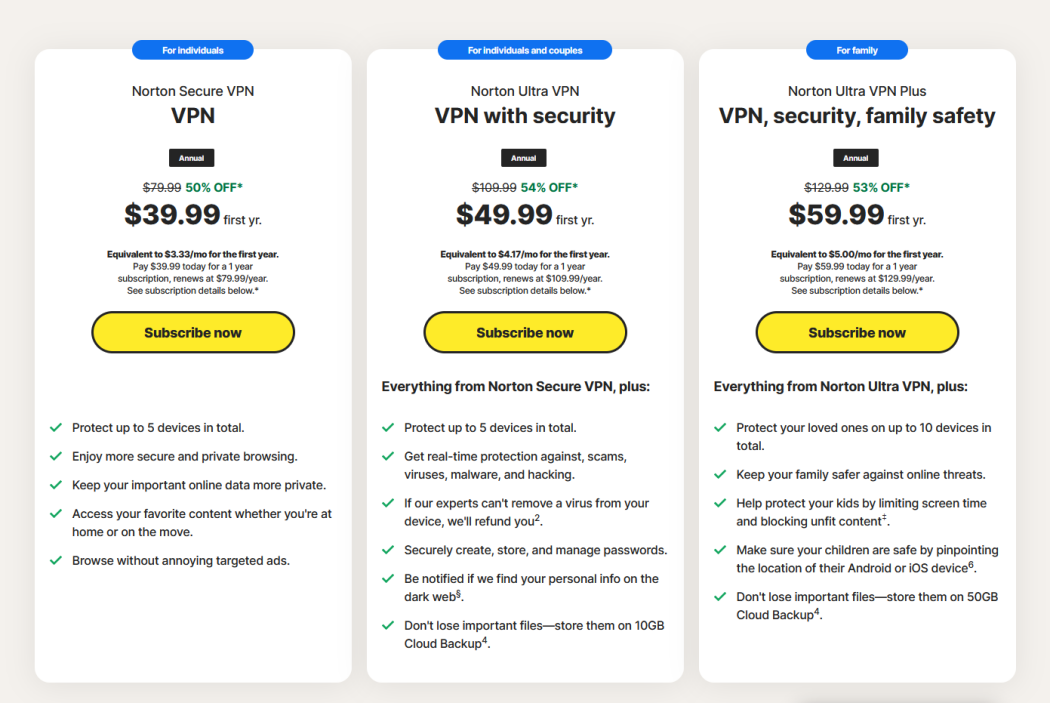Screen dimensions: 1050x703
Task: Click the green check next to "Browse without annoying targeted ads"
Action: point(57,560)
